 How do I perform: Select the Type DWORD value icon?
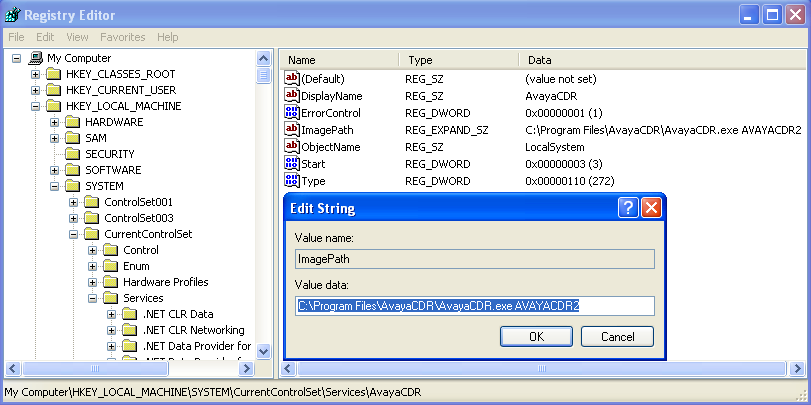pyautogui.click(x=293, y=181)
